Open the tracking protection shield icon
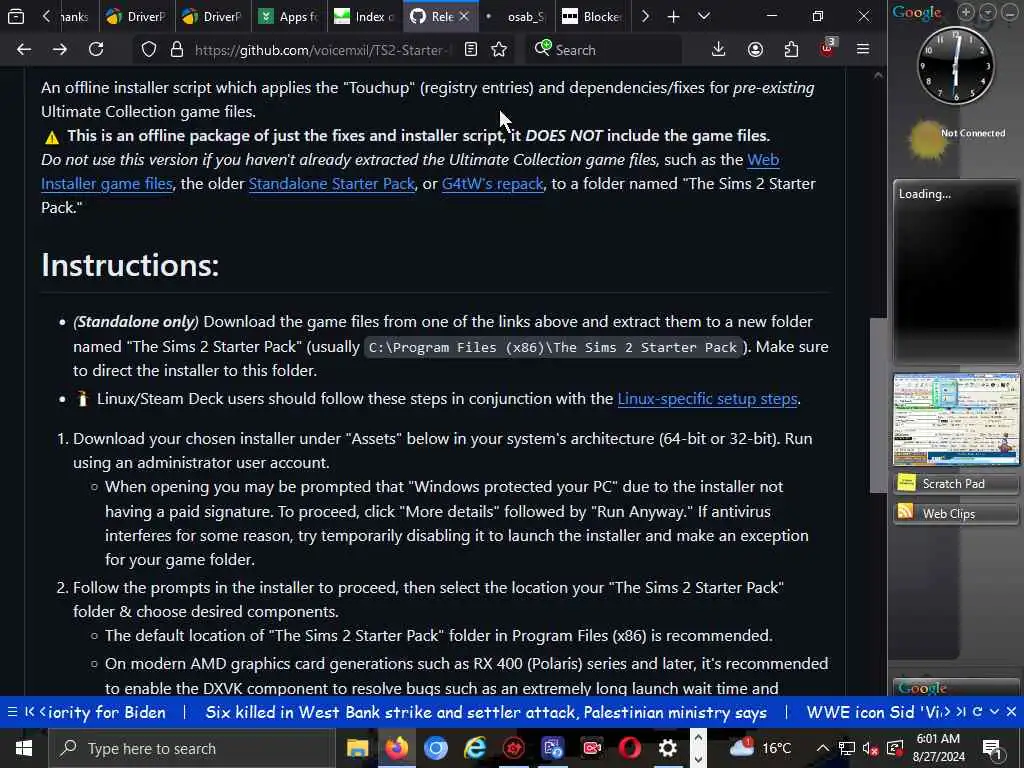1024x768 pixels. (x=149, y=50)
